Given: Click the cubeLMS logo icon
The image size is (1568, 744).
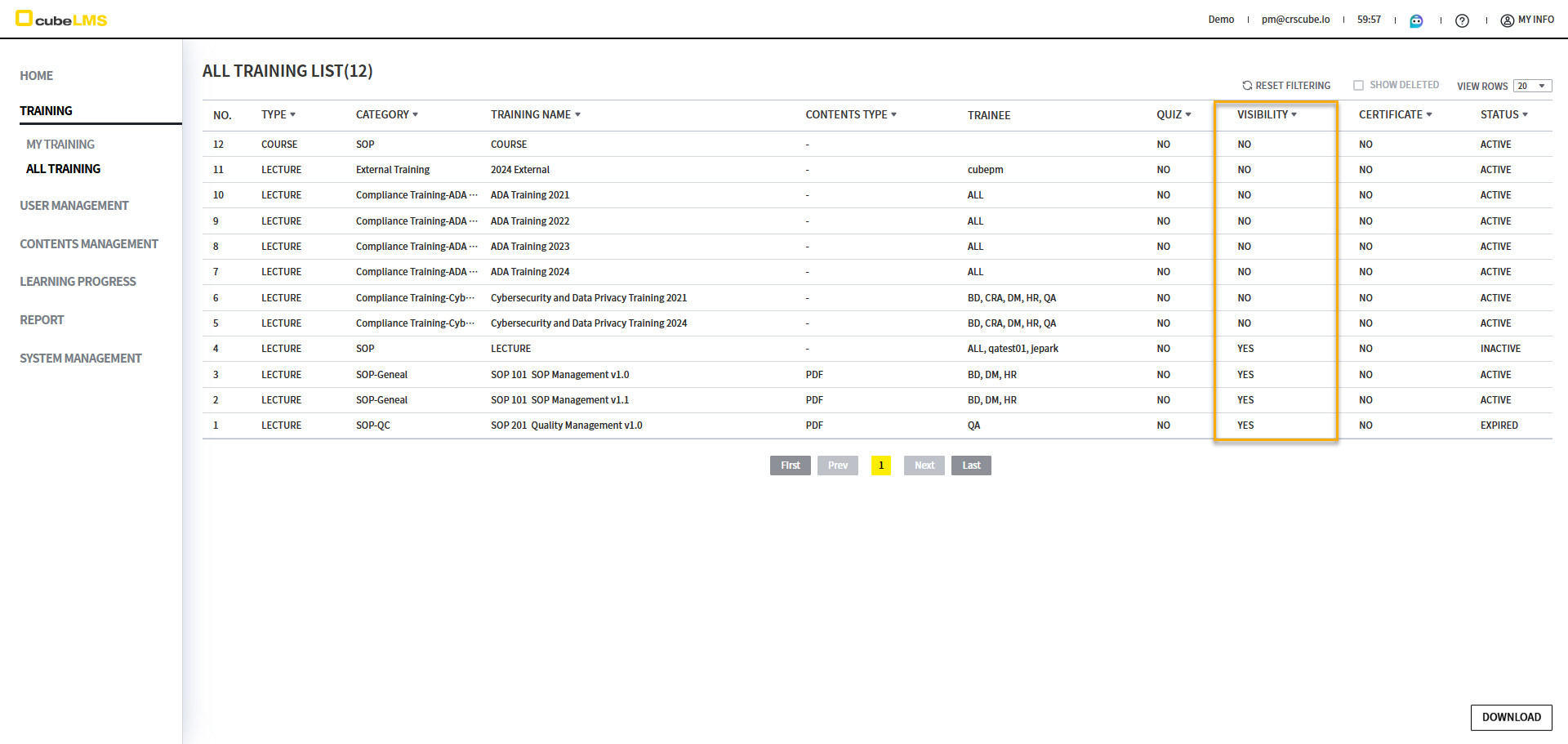Looking at the screenshot, I should [x=24, y=19].
